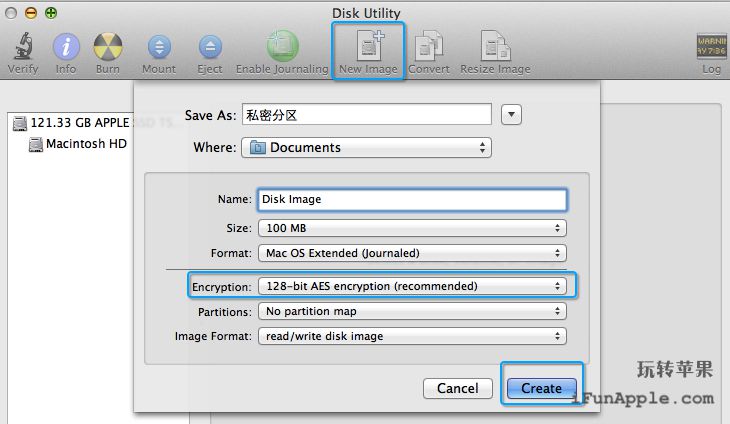Screen dimensions: 730x424
Task: Open the Info toolbar icon
Action: point(66,47)
